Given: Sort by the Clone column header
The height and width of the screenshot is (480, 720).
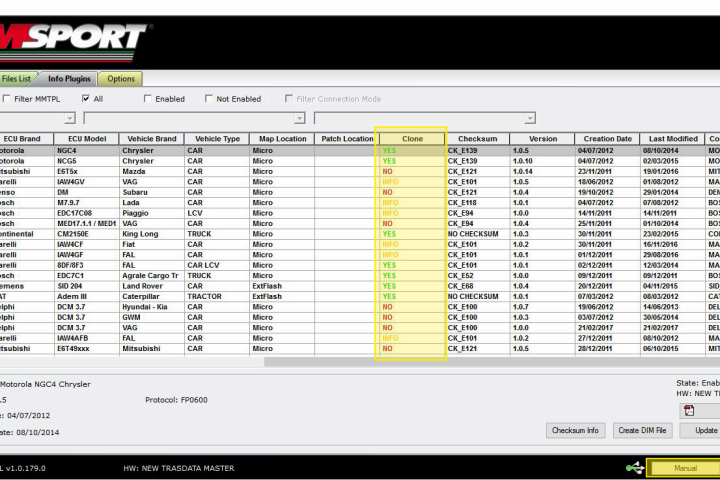Looking at the screenshot, I should coord(412,139).
